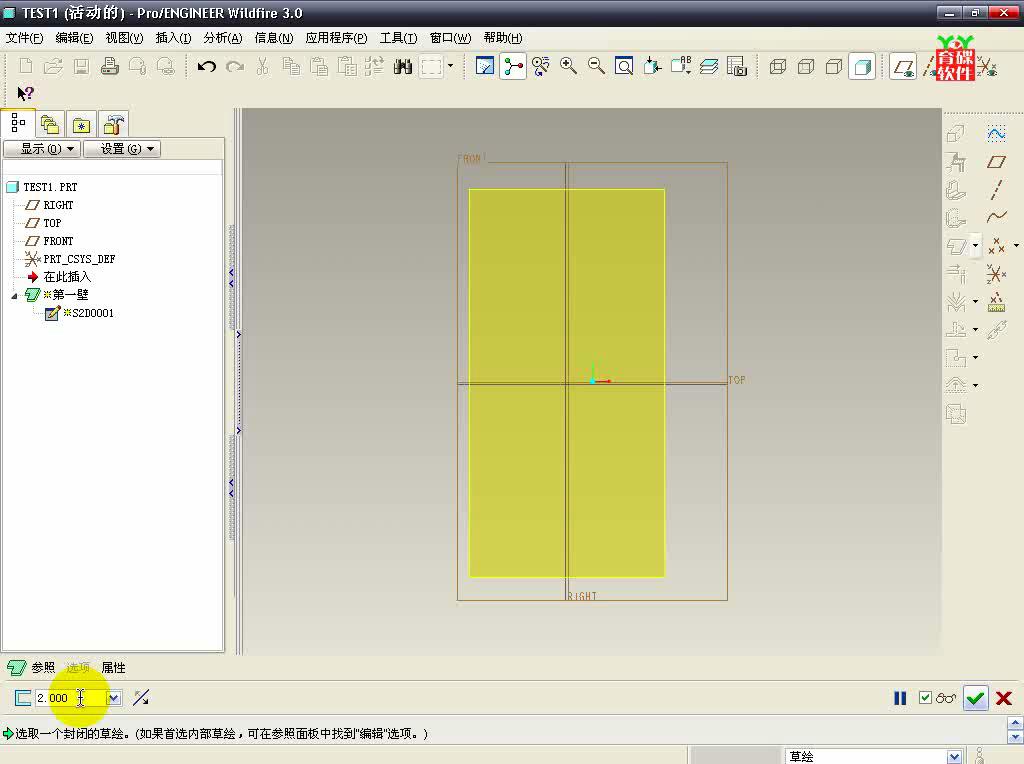The image size is (1024, 764).
Task: Switch to the Connections hammer tab
Action: (x=114, y=124)
